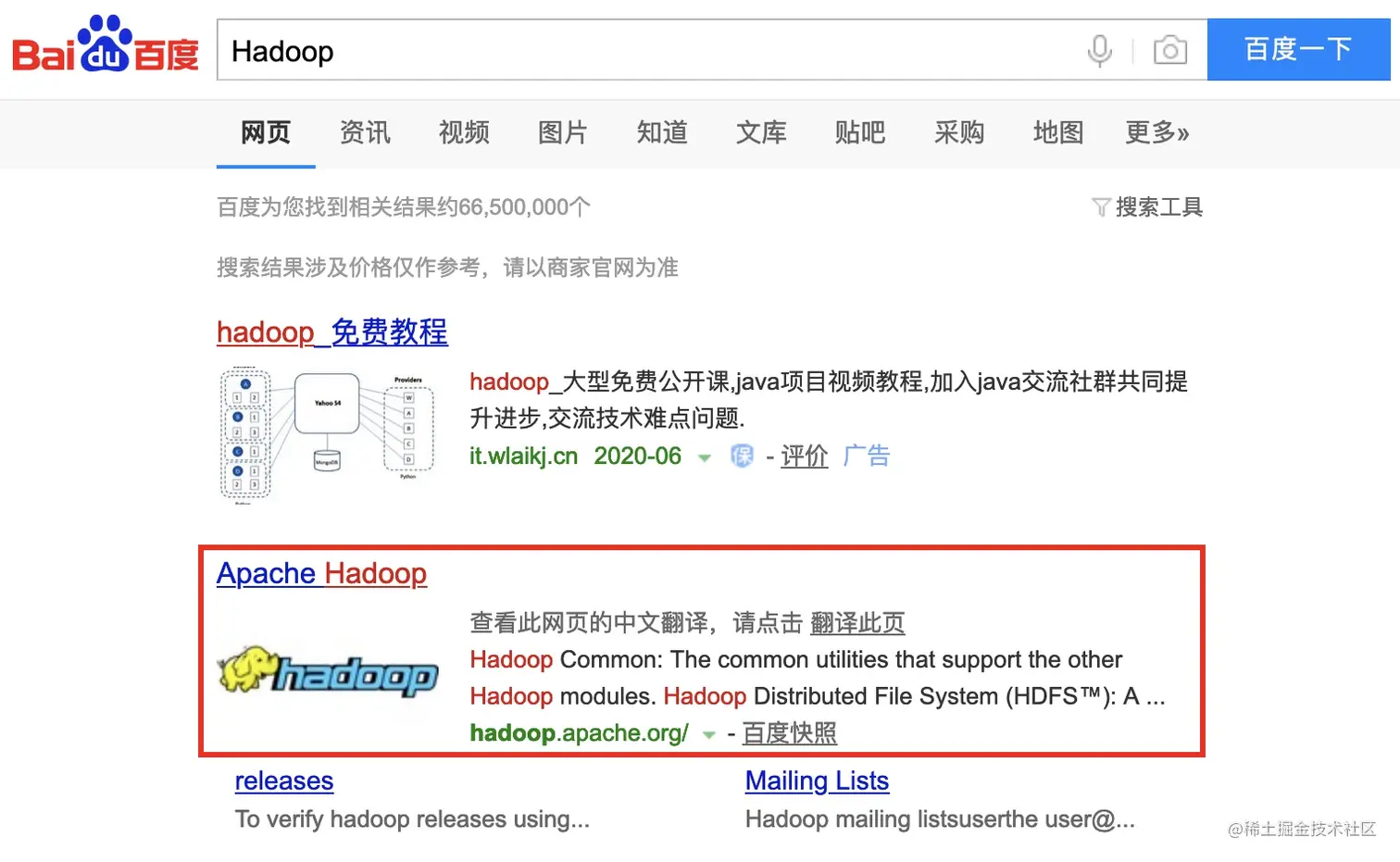The height and width of the screenshot is (862, 1400).
Task: Open the 贴吧 tab
Action: coord(860,132)
